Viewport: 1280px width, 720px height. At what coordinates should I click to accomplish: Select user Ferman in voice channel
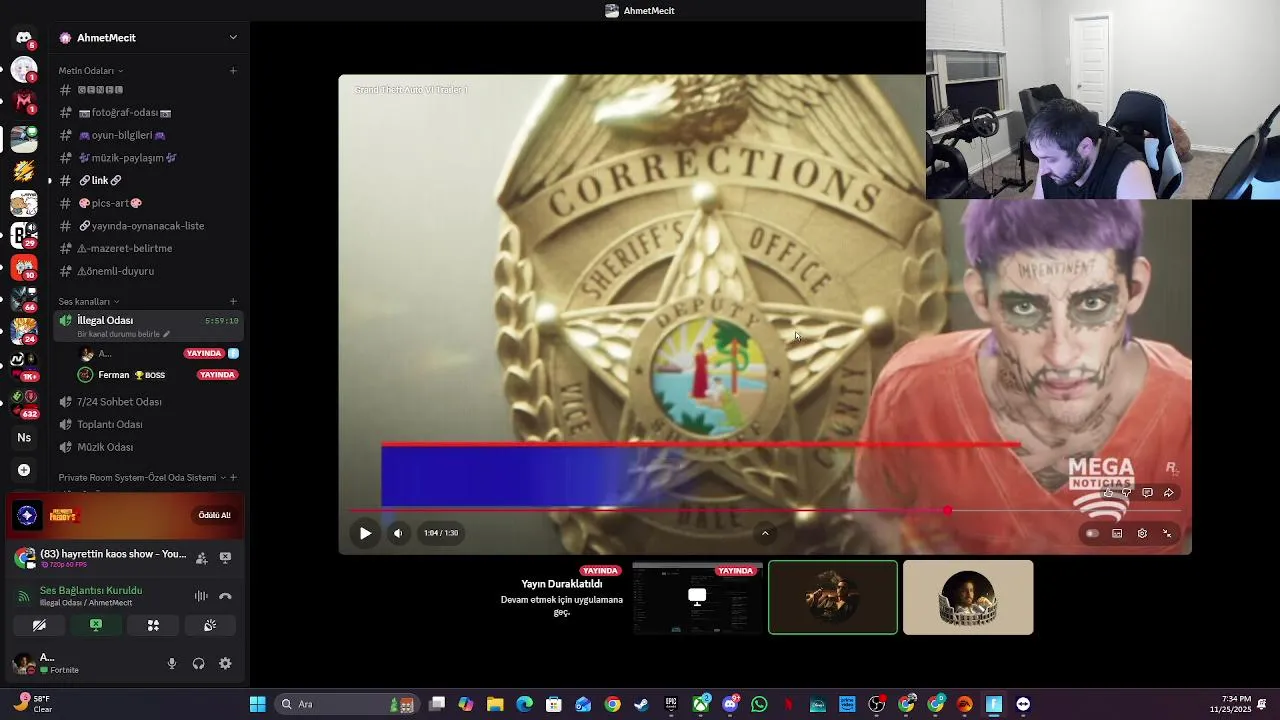158,375
